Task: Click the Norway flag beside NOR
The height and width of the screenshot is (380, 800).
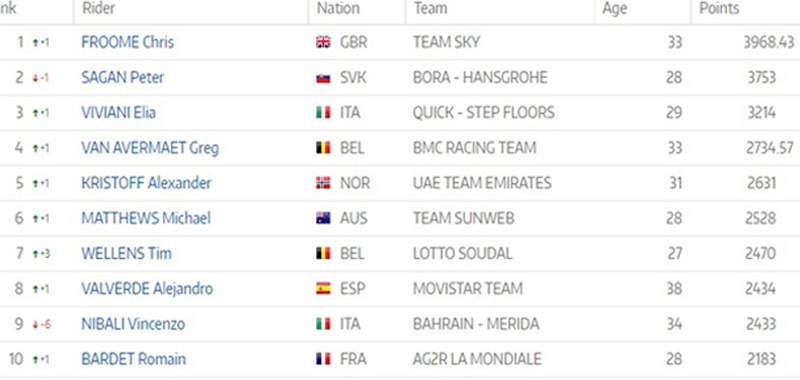Action: pyautogui.click(x=323, y=184)
